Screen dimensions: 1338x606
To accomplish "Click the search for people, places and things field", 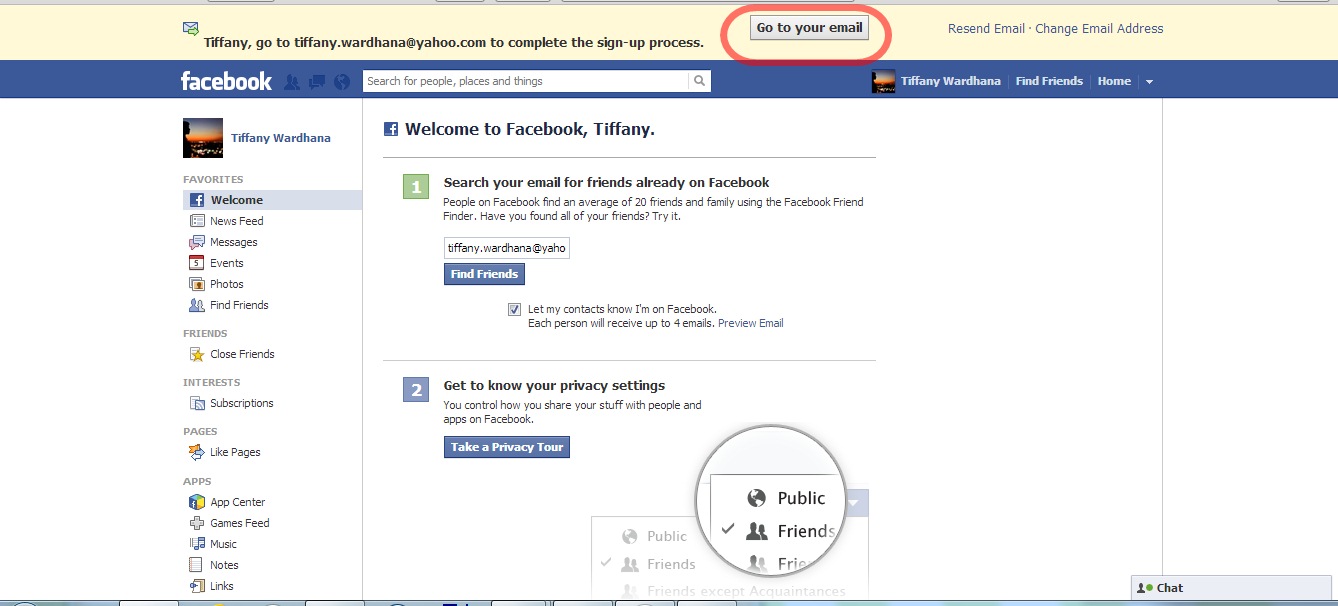I will (x=526, y=81).
